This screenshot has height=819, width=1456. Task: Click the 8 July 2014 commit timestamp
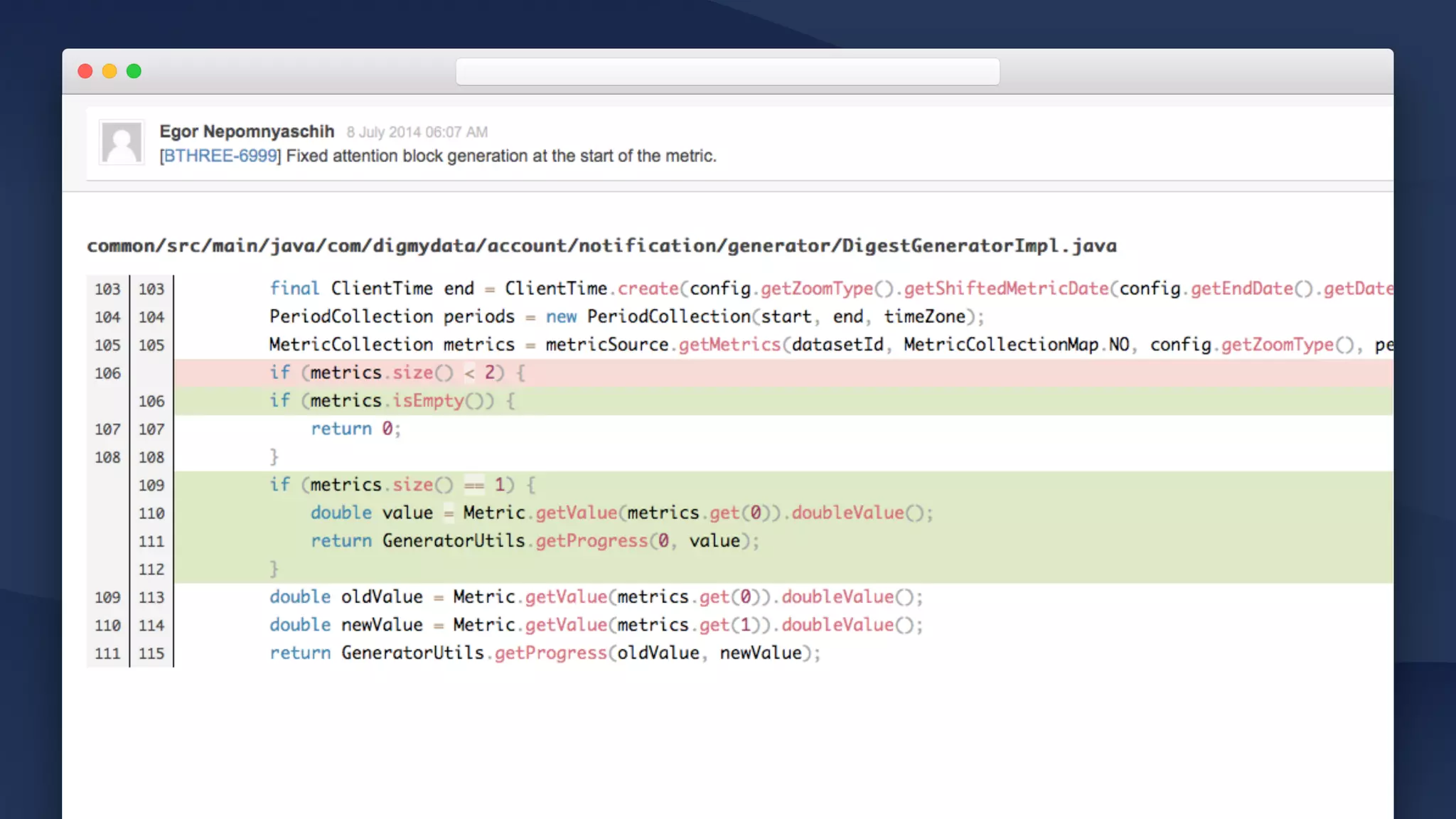pyautogui.click(x=417, y=132)
